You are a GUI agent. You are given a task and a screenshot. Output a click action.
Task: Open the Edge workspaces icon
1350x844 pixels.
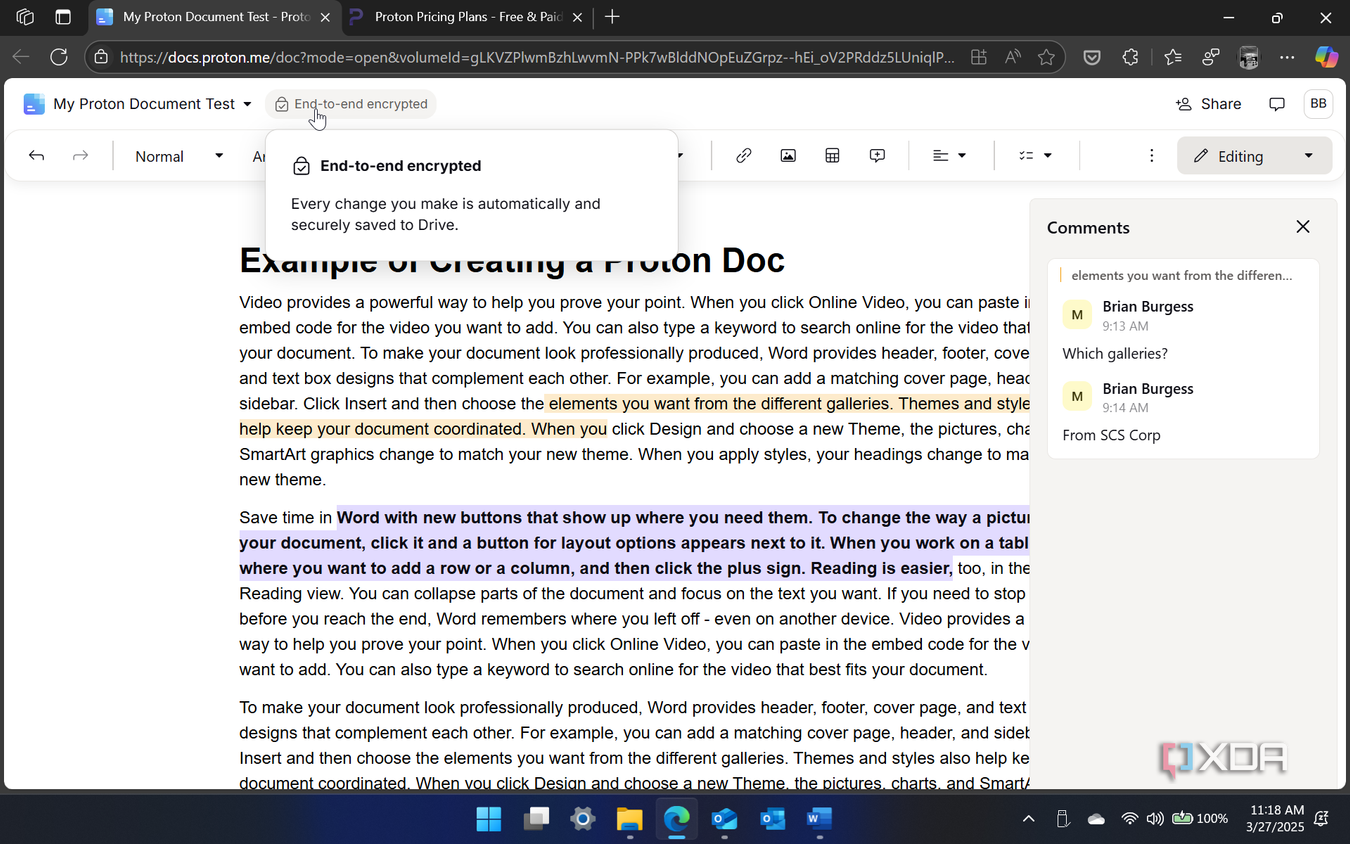25,17
